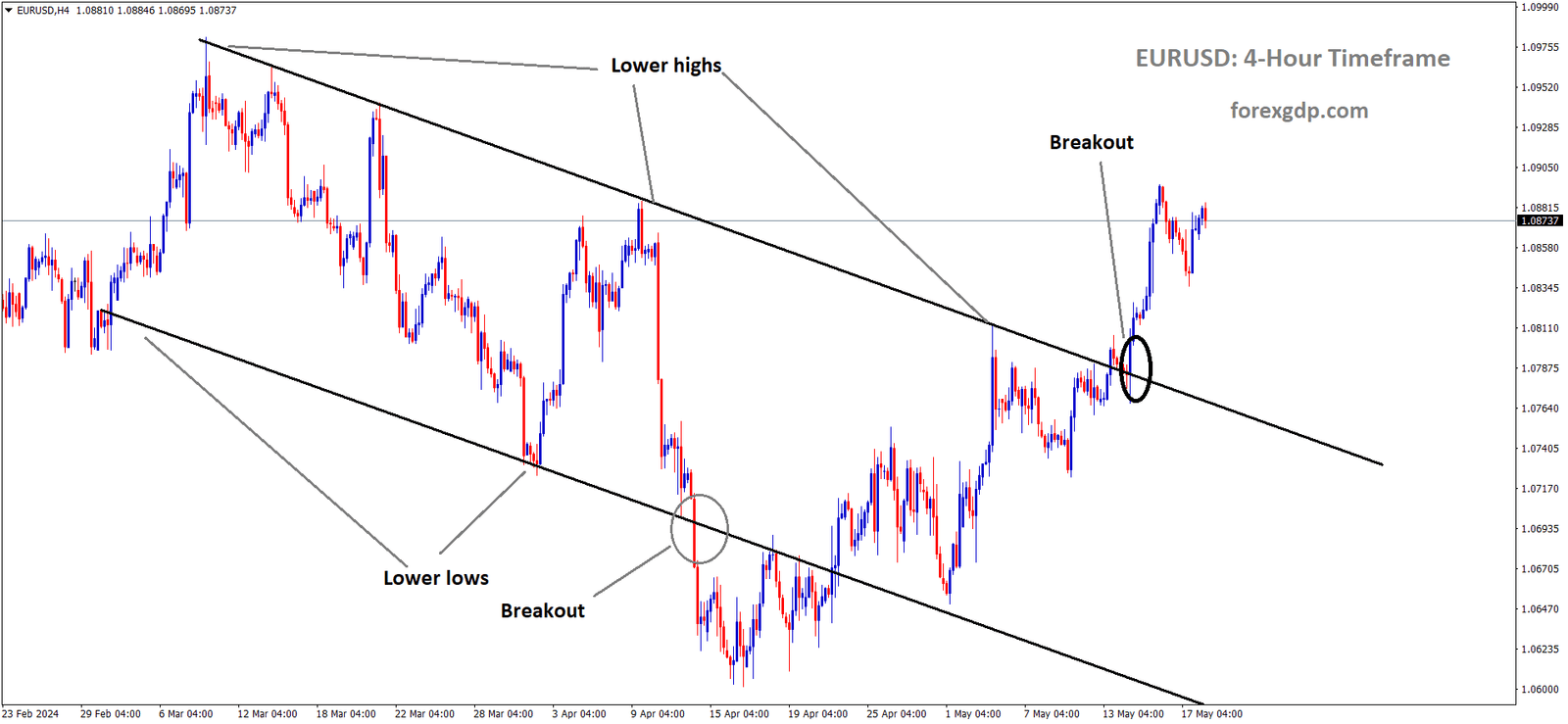Click the '18 Mar 04:00' time axis label

(x=346, y=714)
